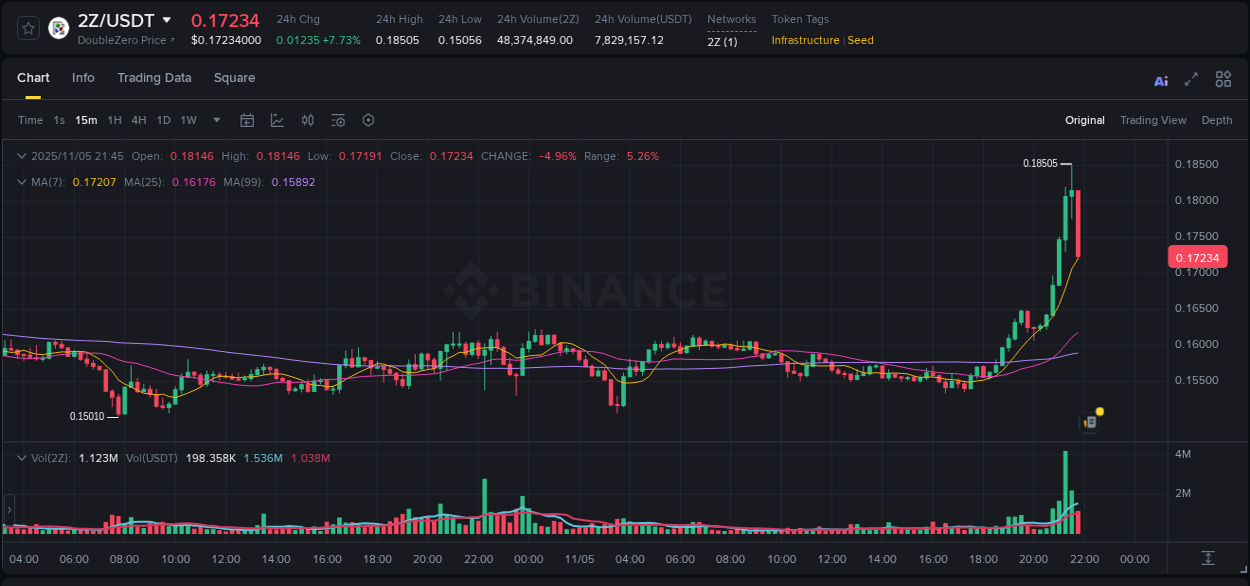Image resolution: width=1250 pixels, height=586 pixels.
Task: Open the Infrastructure token tag
Action: coord(805,40)
